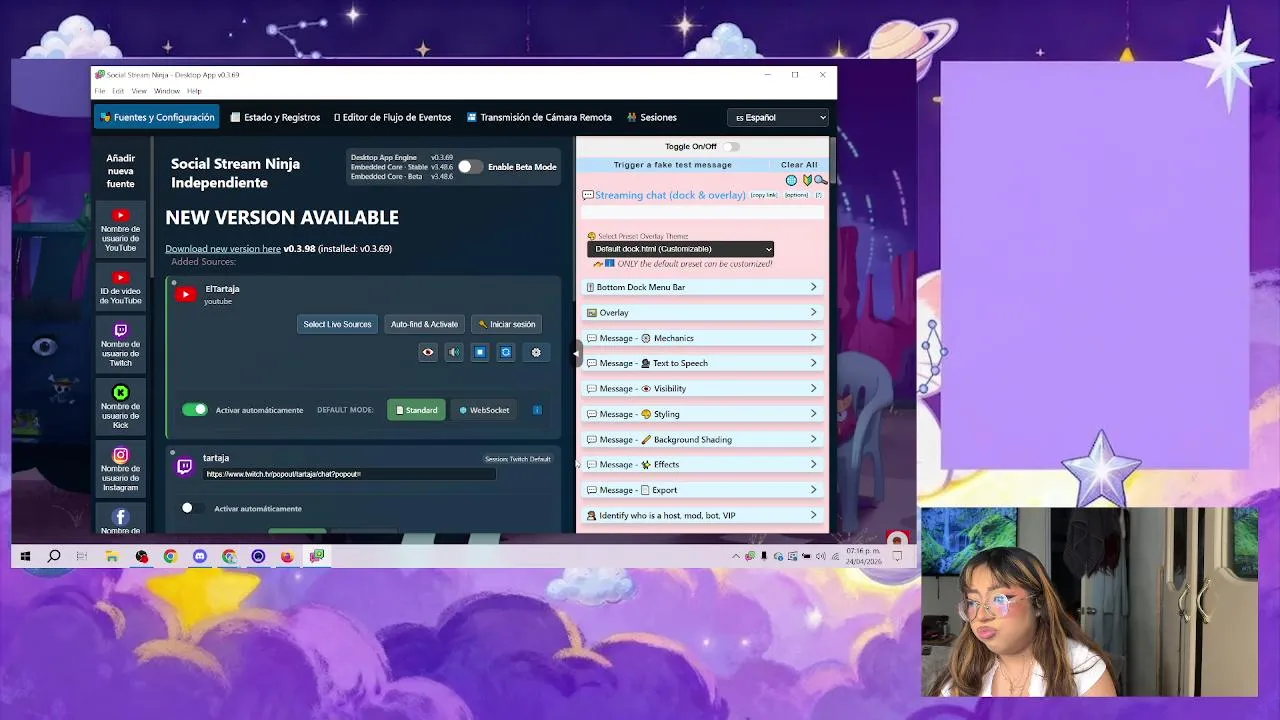Expand Message - Export section
Viewport: 1280px width, 720px height.
pos(702,490)
